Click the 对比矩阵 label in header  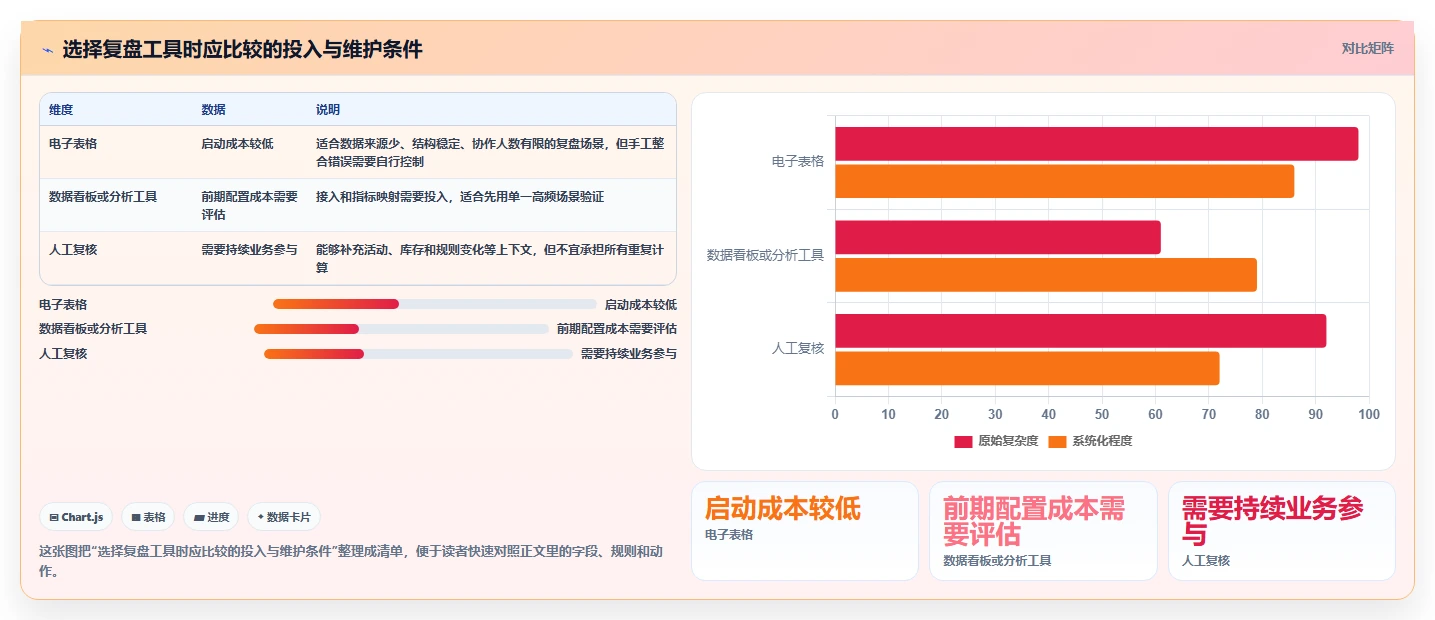1367,48
